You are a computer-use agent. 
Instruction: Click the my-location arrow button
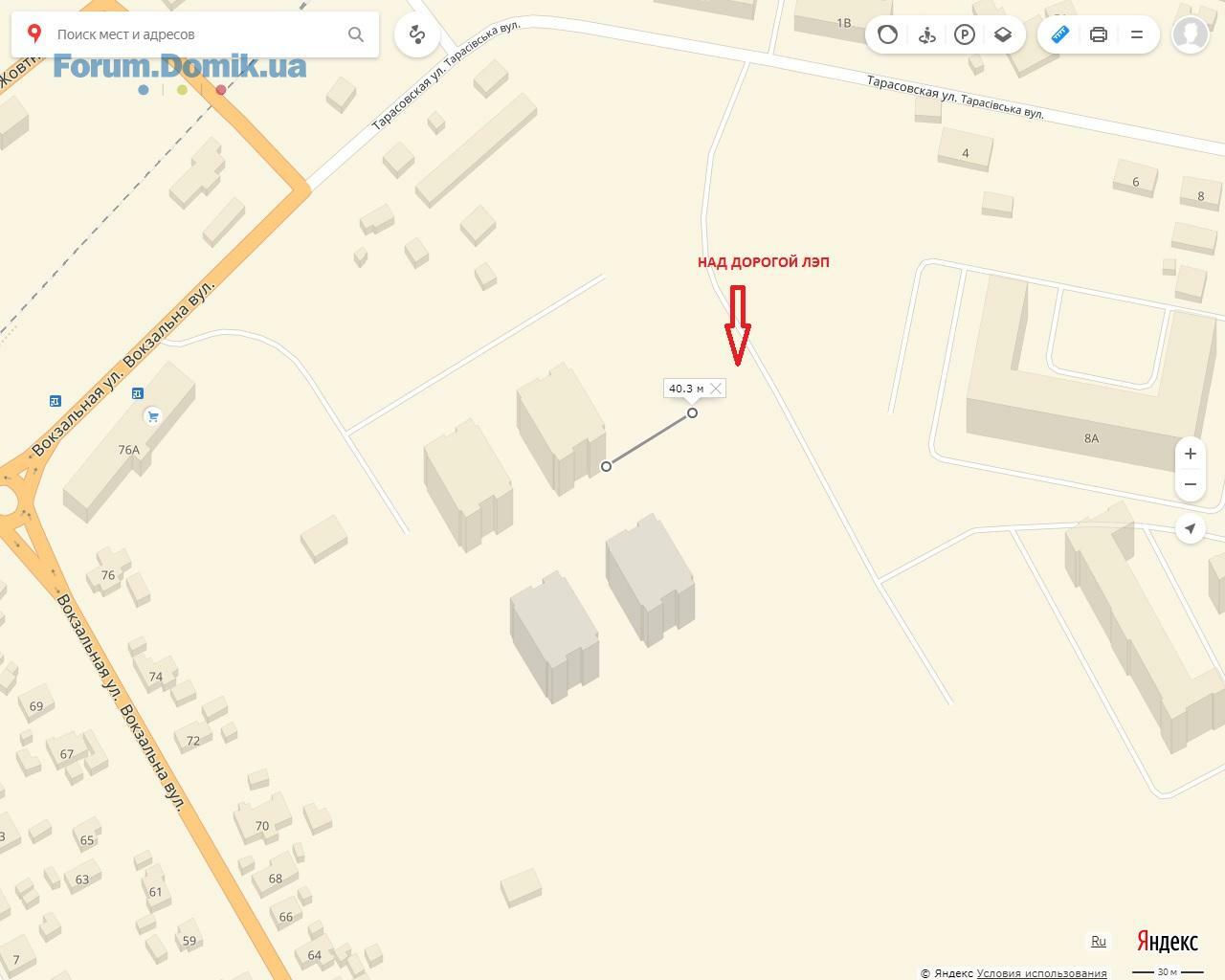1191,528
